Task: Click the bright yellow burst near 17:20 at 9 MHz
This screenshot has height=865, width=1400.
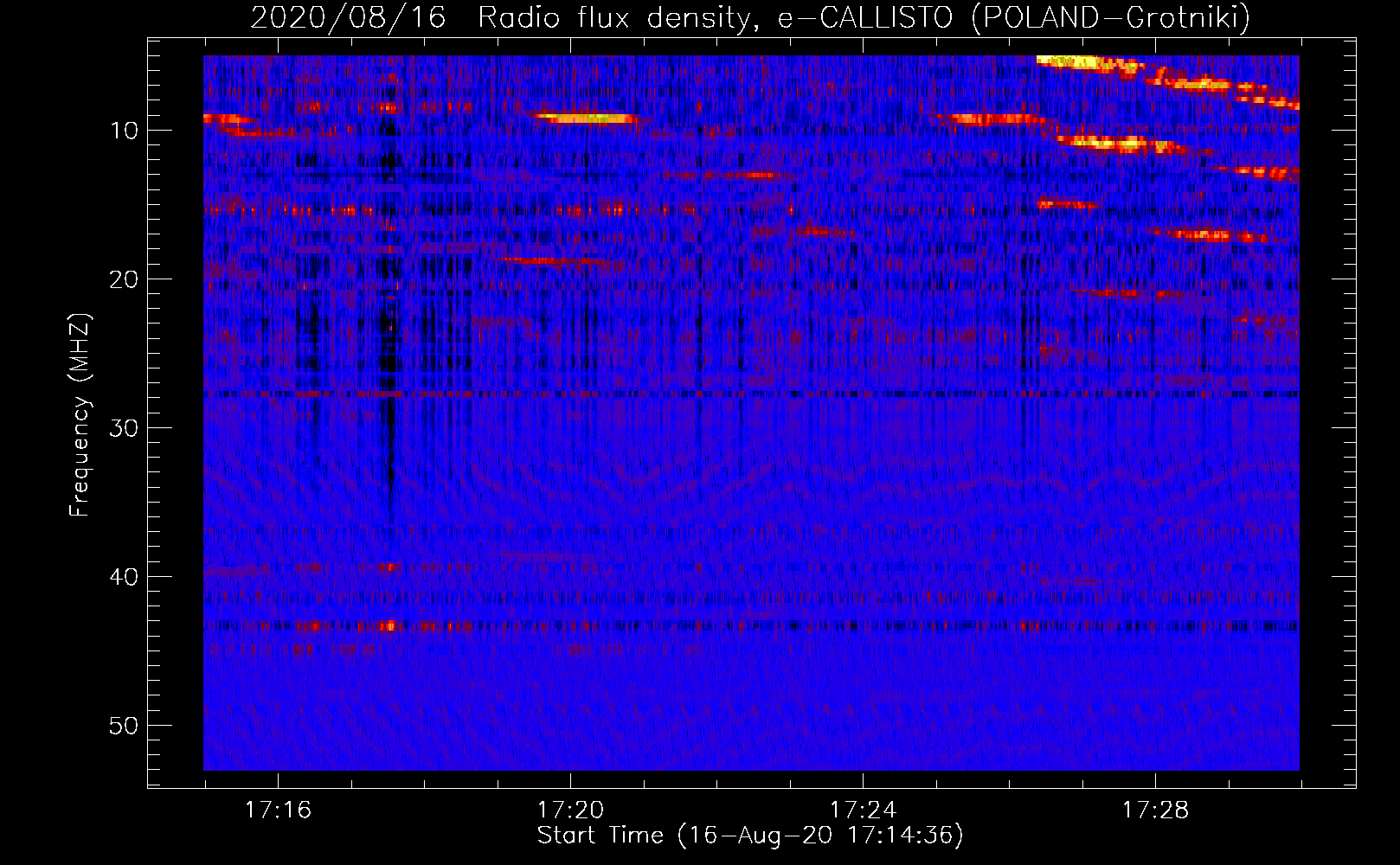Action: point(586,118)
